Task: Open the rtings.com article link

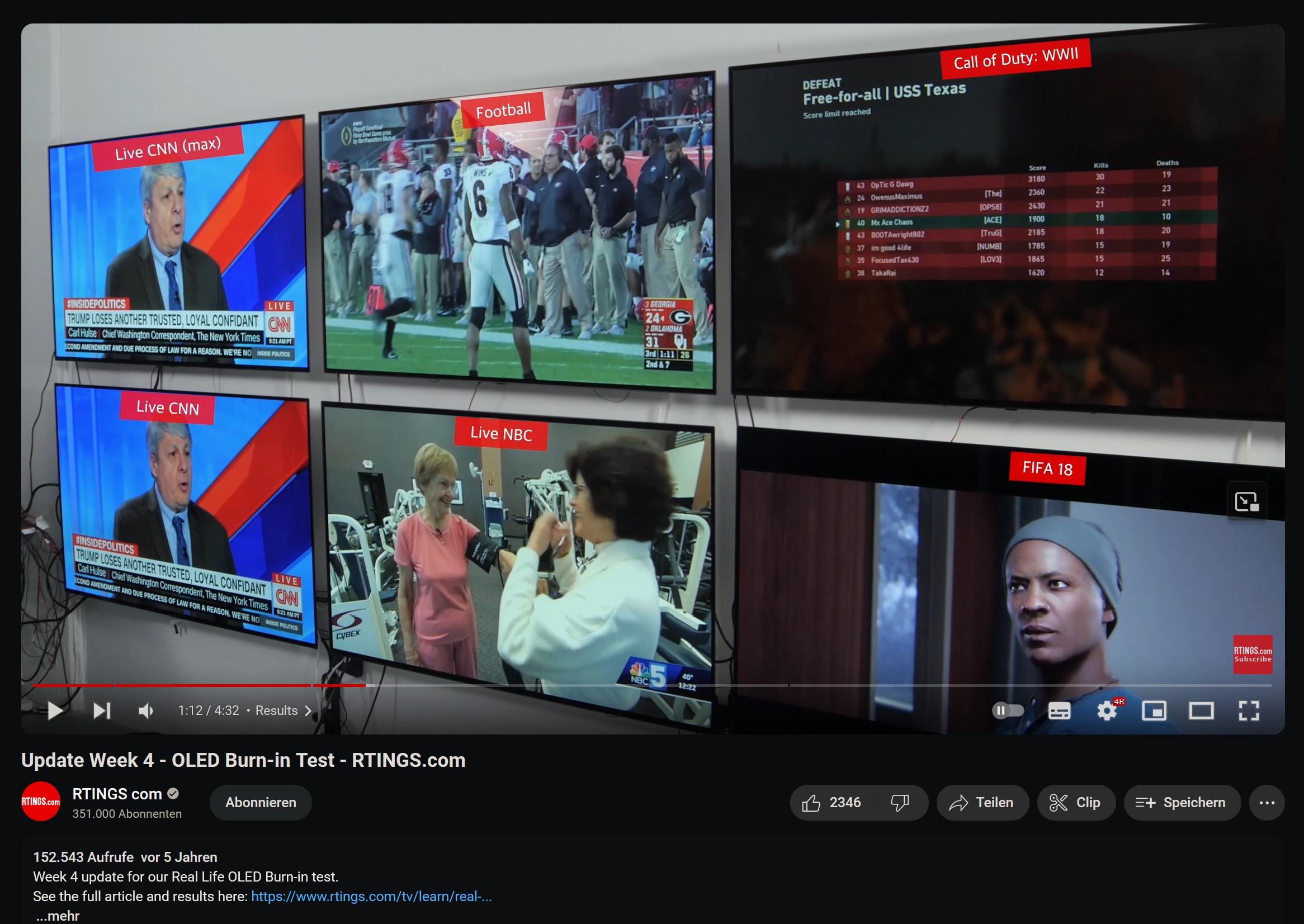Action: tap(371, 896)
